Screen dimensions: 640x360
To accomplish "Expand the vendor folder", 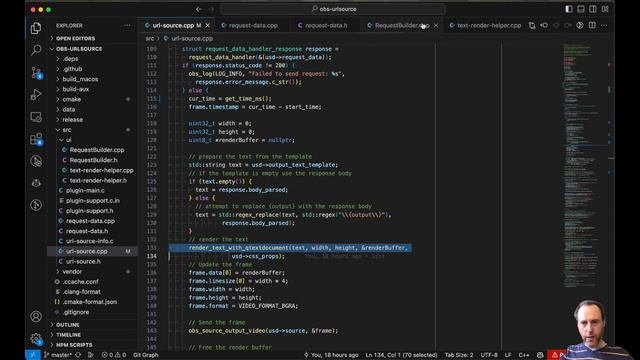I will tap(72, 271).
